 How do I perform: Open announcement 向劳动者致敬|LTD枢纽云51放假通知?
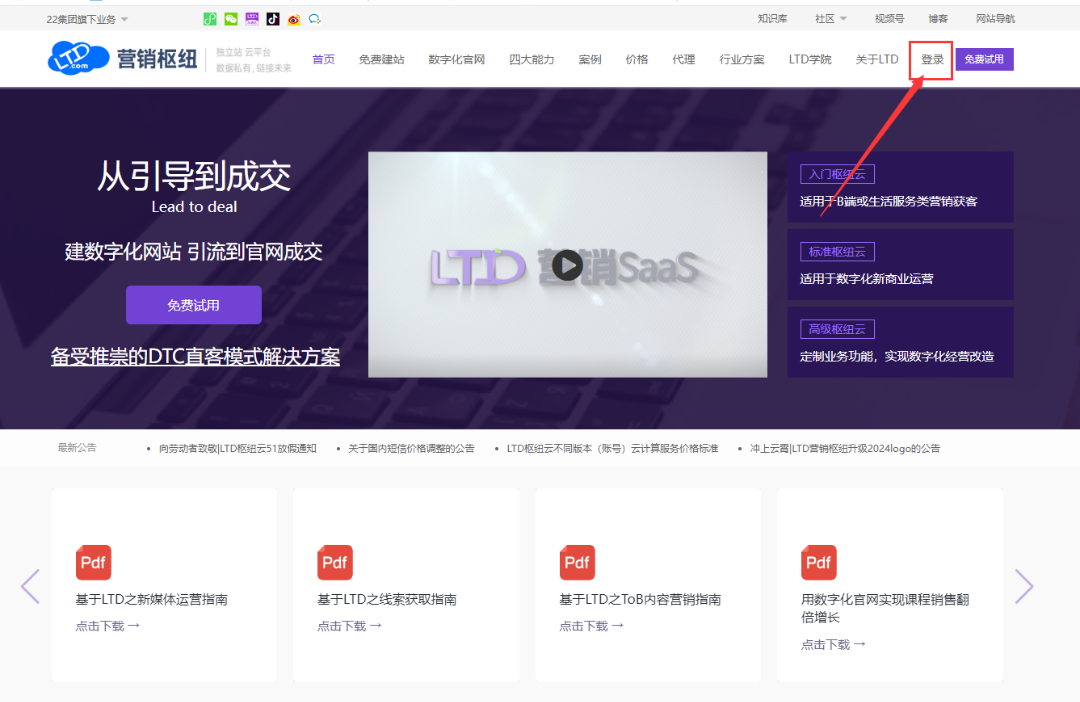tap(238, 448)
